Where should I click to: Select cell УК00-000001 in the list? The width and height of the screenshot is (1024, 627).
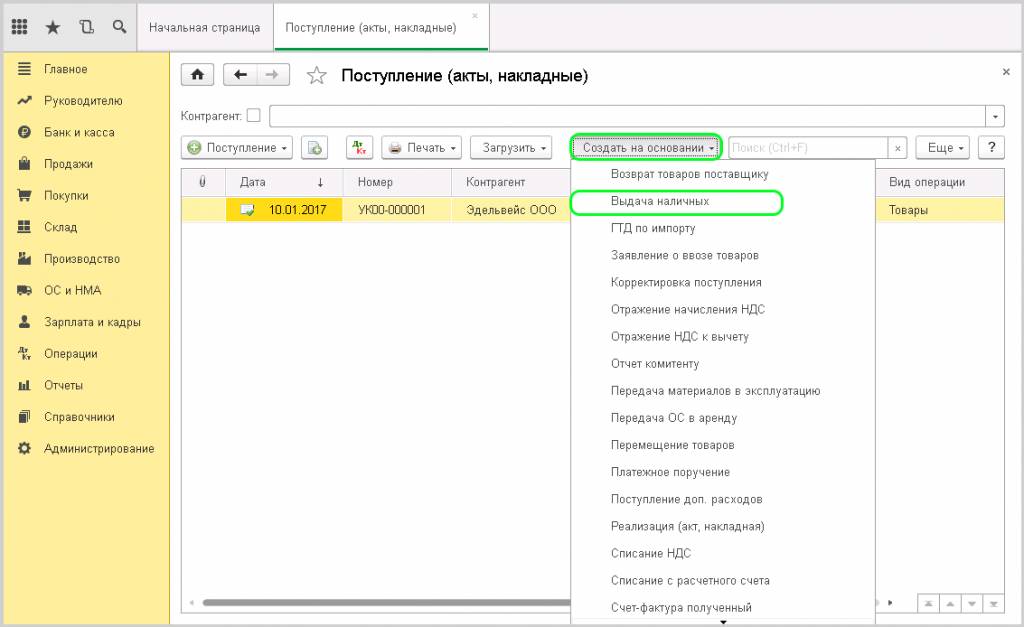tap(397, 210)
